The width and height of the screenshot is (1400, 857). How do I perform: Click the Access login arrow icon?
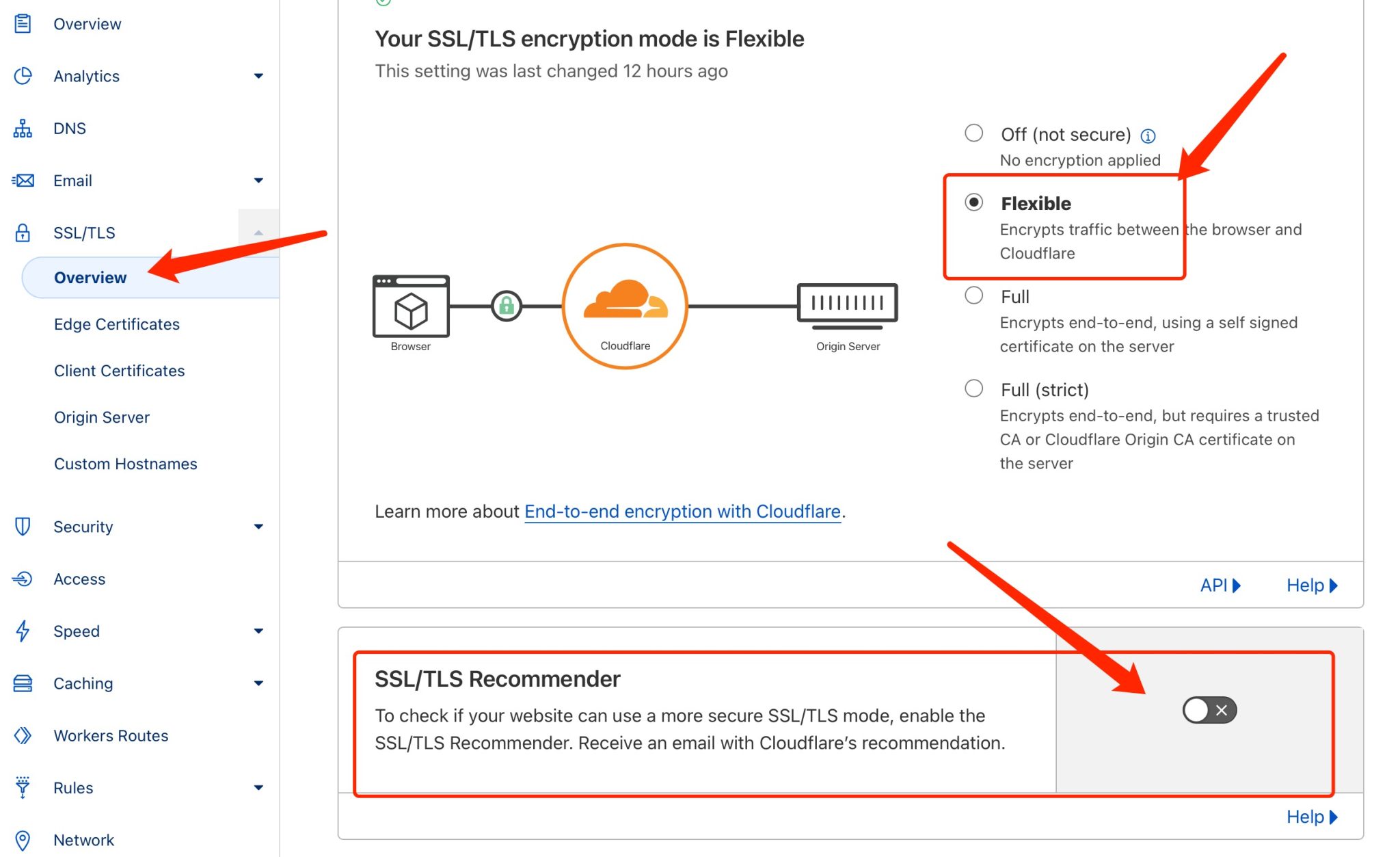[23, 579]
